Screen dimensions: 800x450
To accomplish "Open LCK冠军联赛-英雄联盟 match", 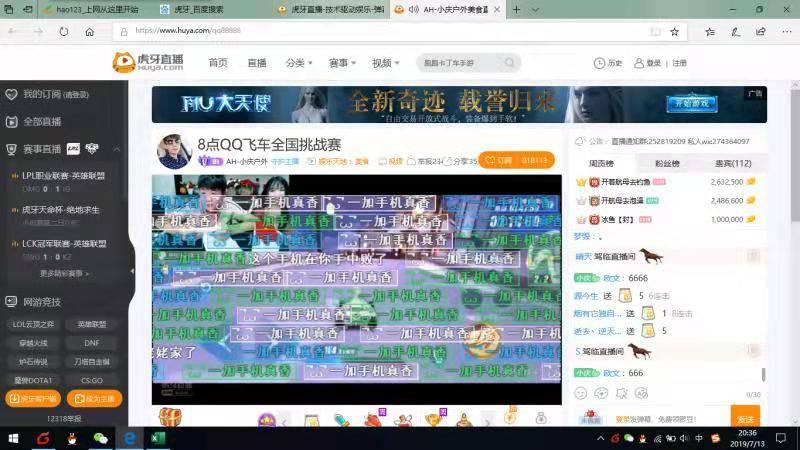I will tap(64, 244).
